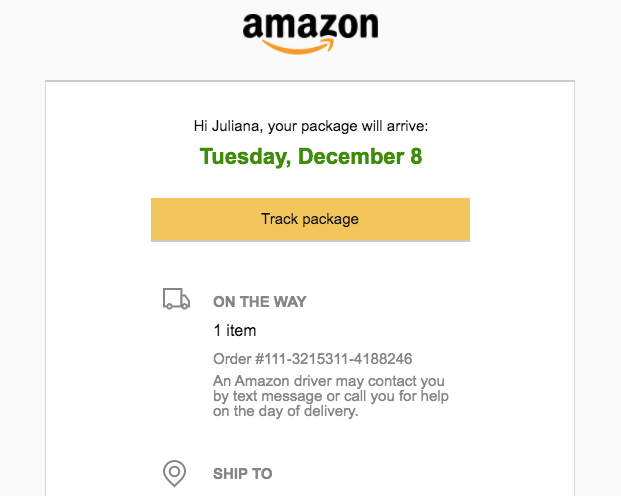Click the 1 item text
This screenshot has height=496, width=621.
[235, 330]
